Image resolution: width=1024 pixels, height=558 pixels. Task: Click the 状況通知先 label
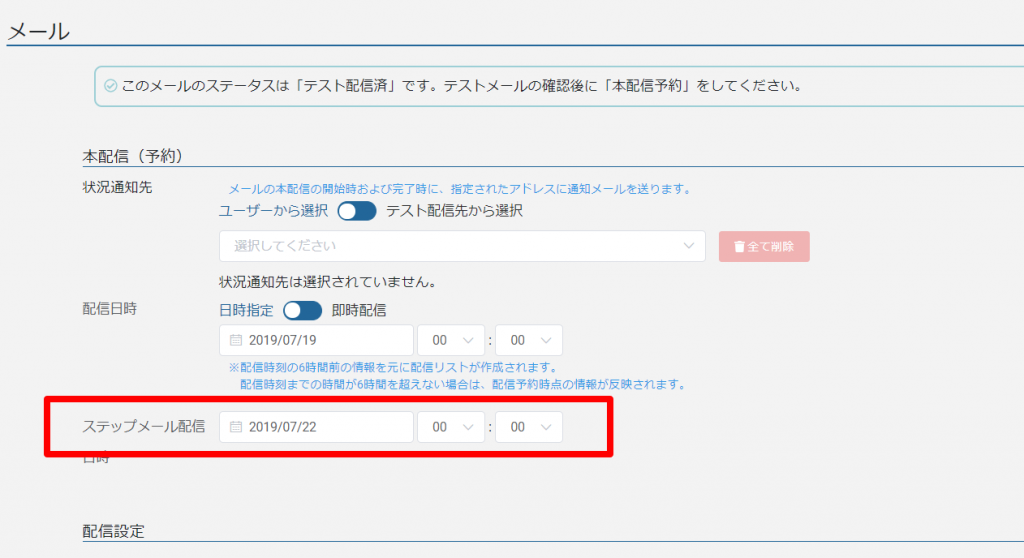[117, 188]
